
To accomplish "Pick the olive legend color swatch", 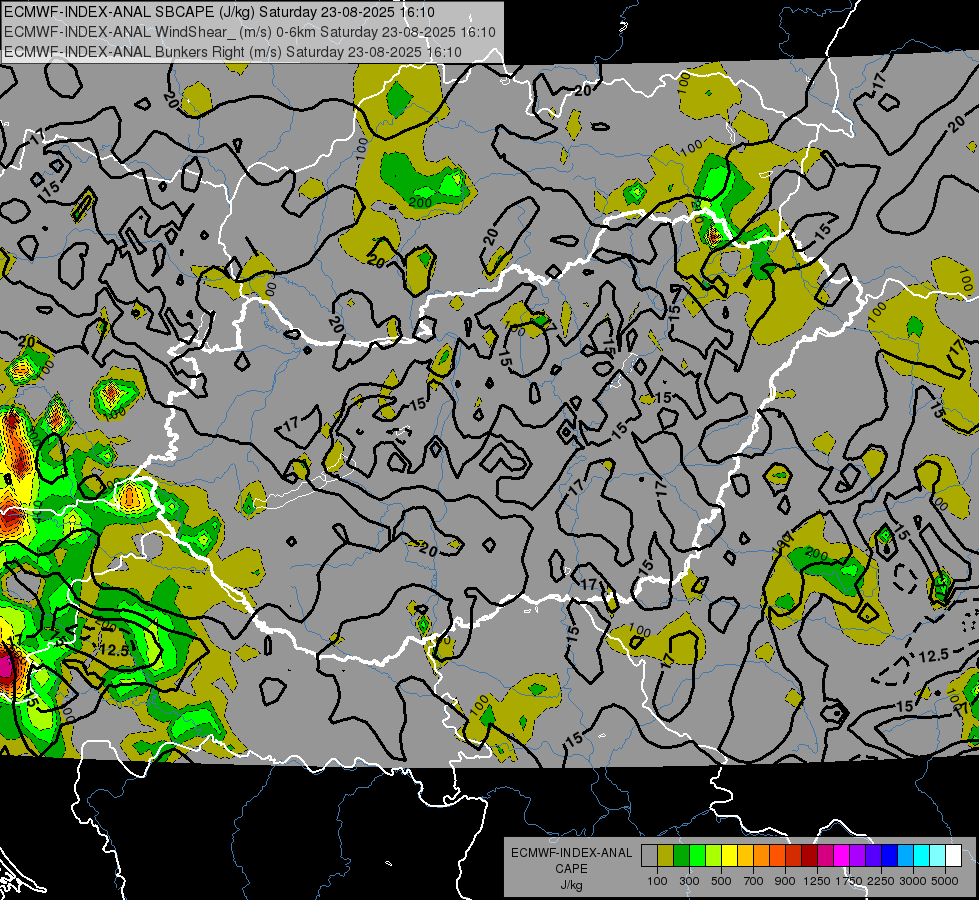I will tap(665, 856).
